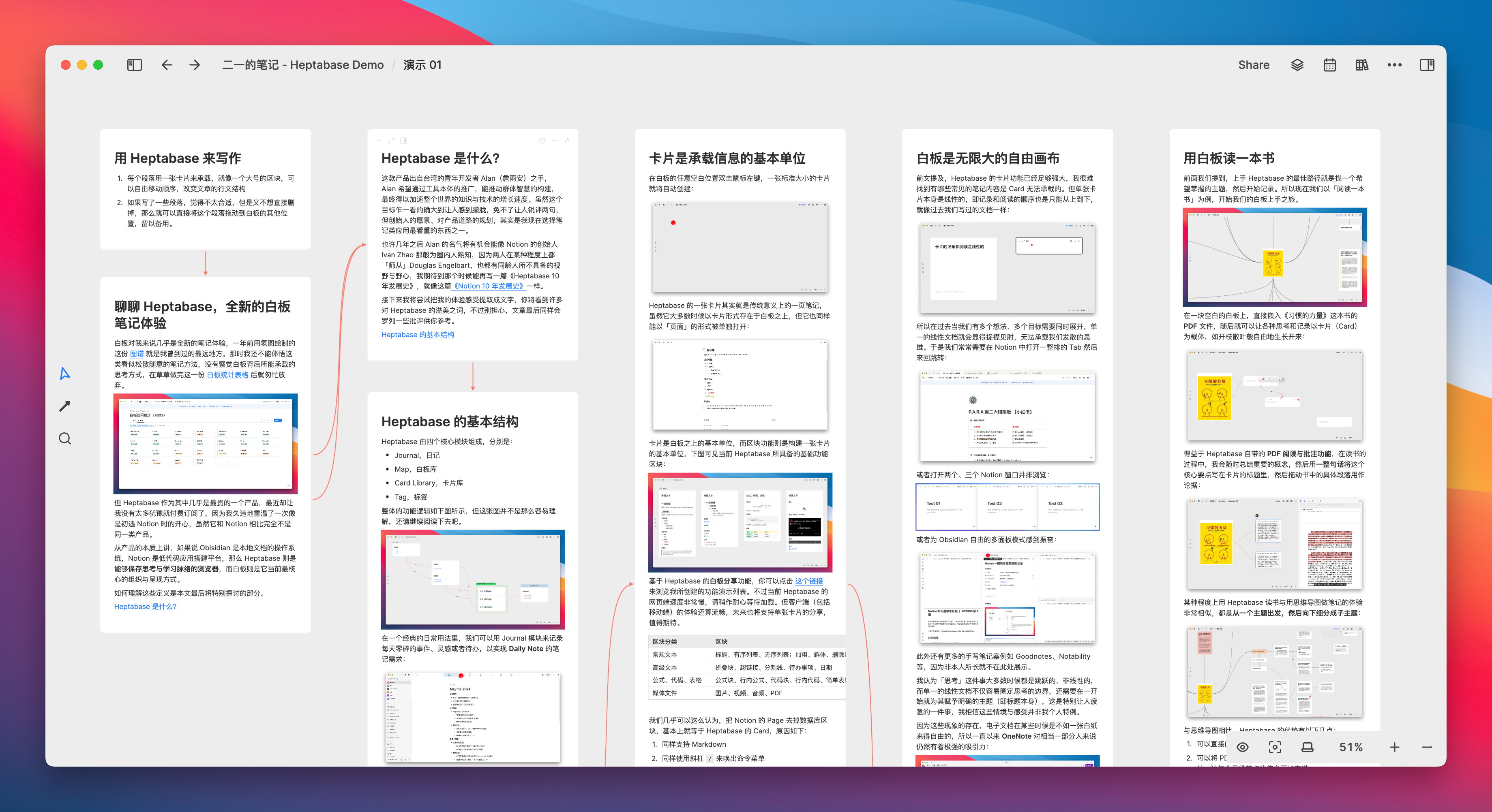Screen dimensions: 1492x812
Task: Zoom in with the plus button
Action: tap(1395, 747)
